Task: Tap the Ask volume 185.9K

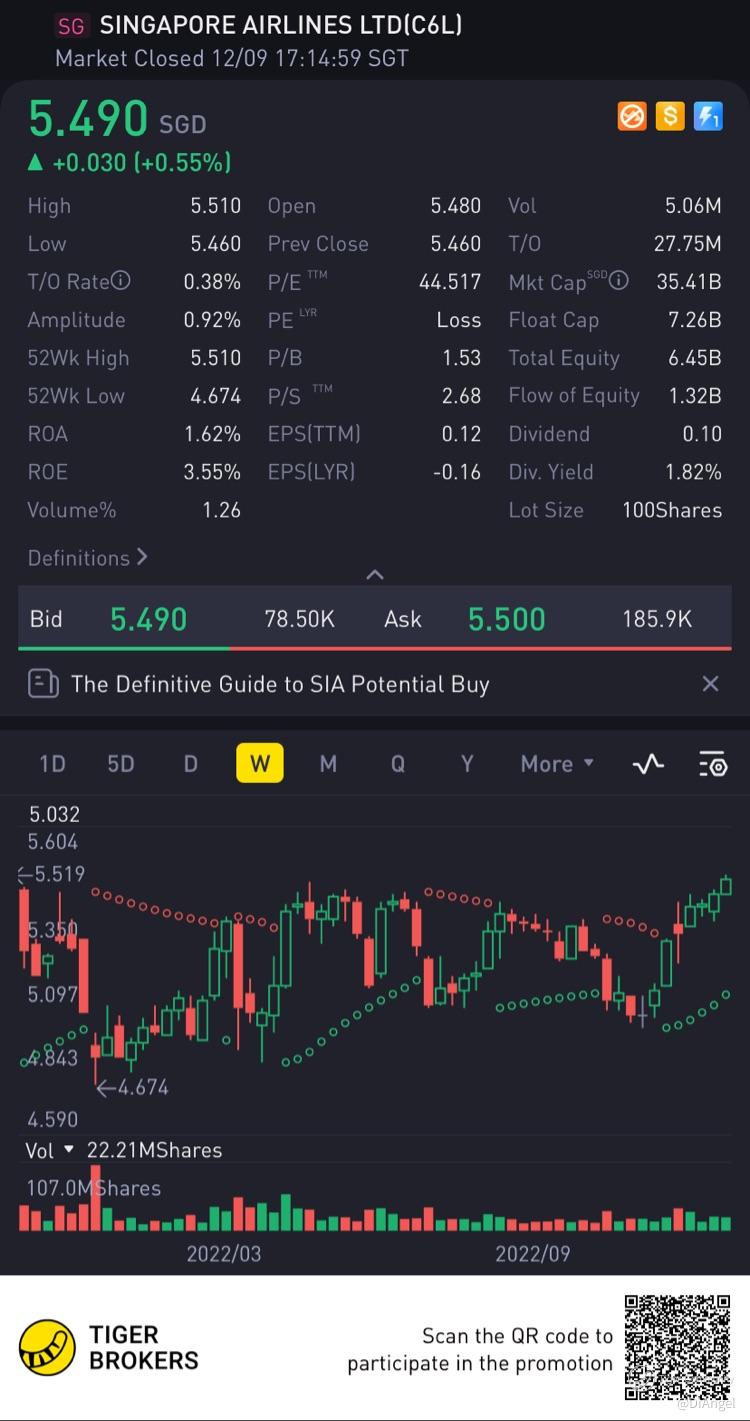Action: [657, 619]
